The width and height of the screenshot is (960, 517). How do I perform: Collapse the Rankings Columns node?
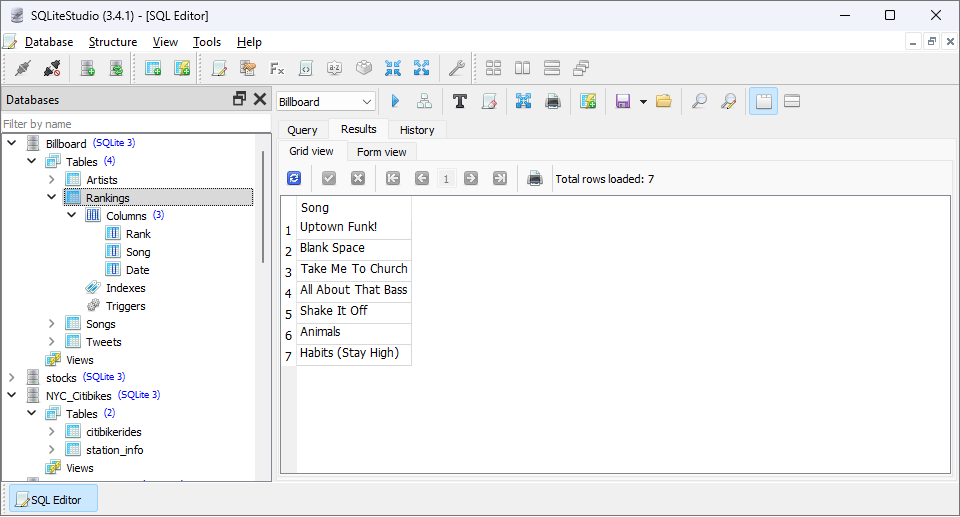coord(72,215)
